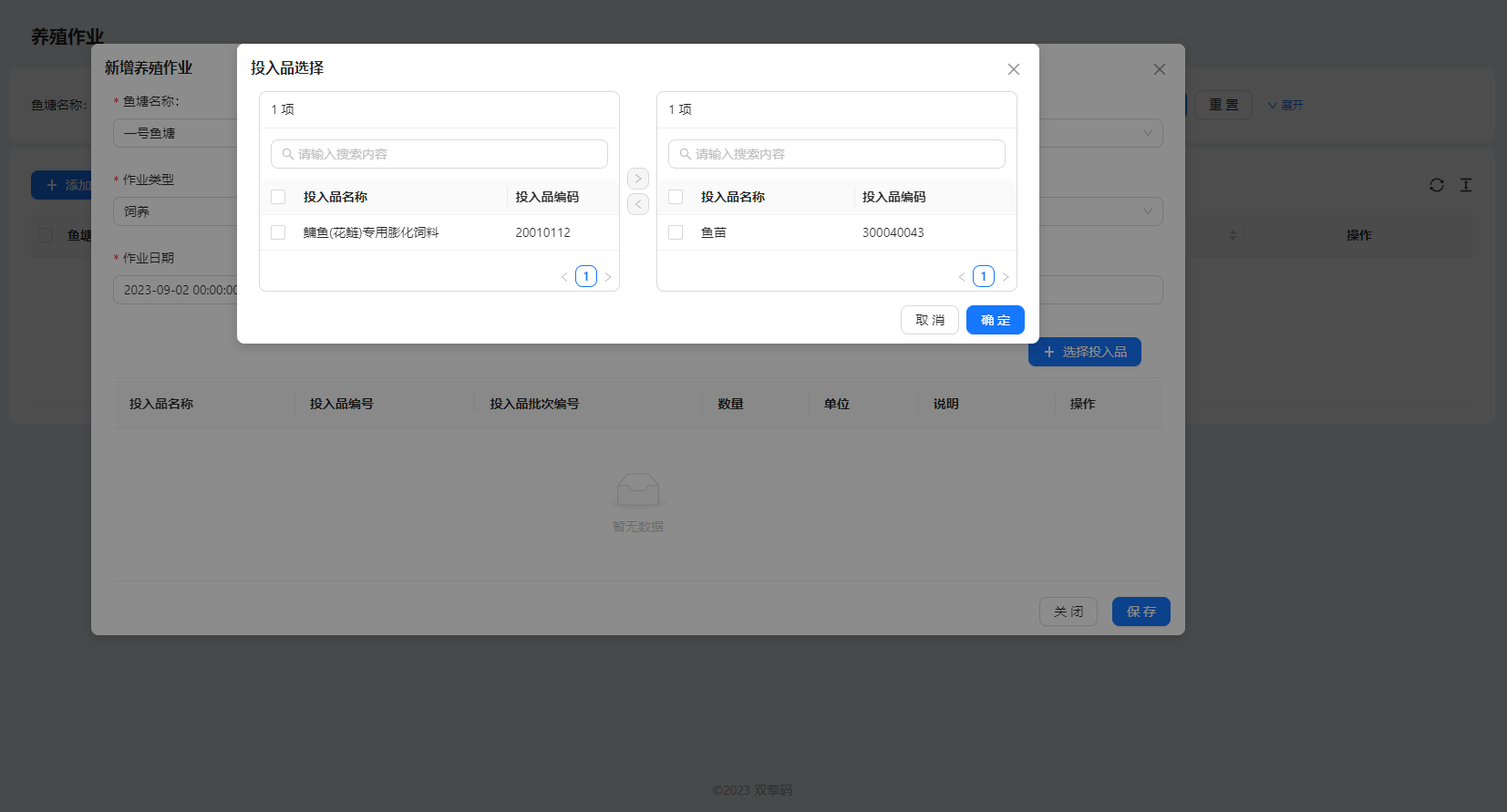The width and height of the screenshot is (1507, 812).
Task: Click the 关闭 button
Action: point(1068,612)
